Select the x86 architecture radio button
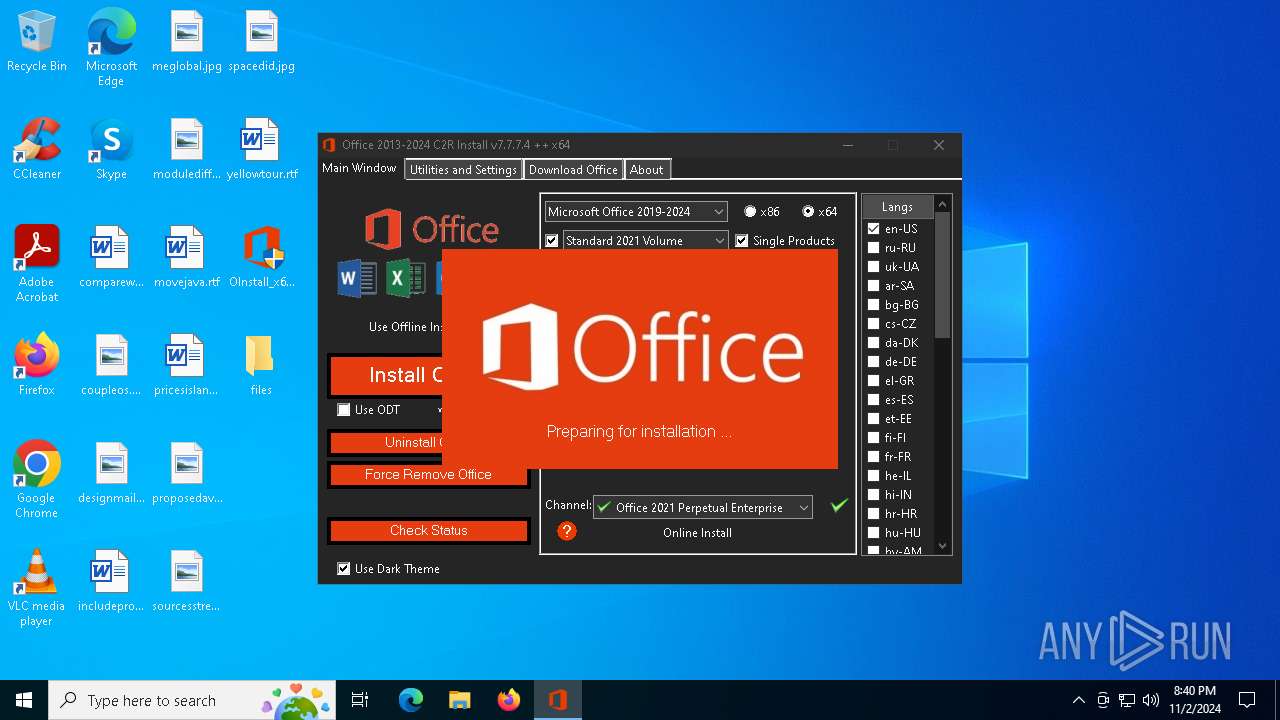 pos(750,211)
